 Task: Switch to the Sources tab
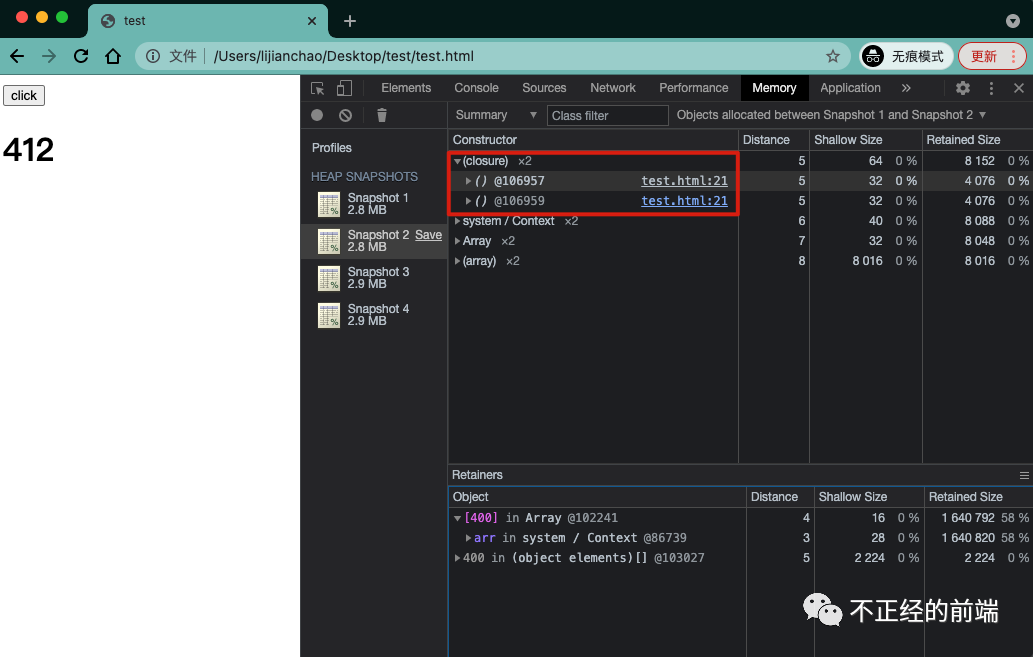click(x=544, y=88)
